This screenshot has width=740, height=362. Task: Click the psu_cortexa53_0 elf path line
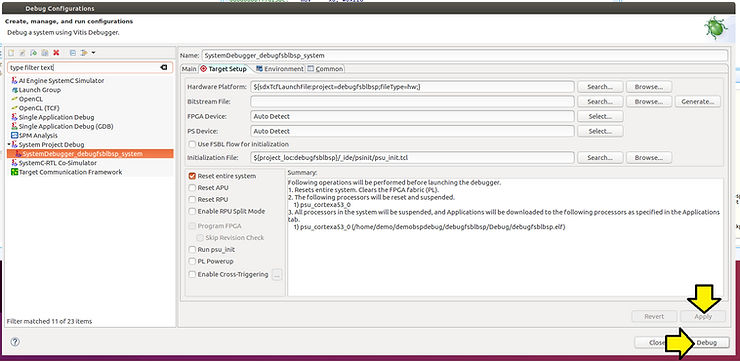[429, 227]
